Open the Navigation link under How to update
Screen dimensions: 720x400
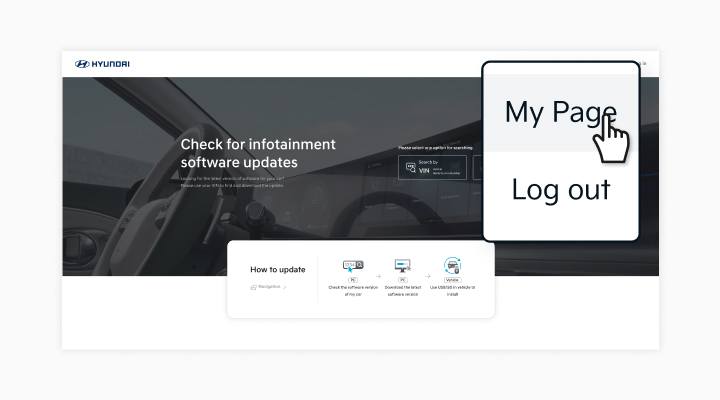(270, 287)
